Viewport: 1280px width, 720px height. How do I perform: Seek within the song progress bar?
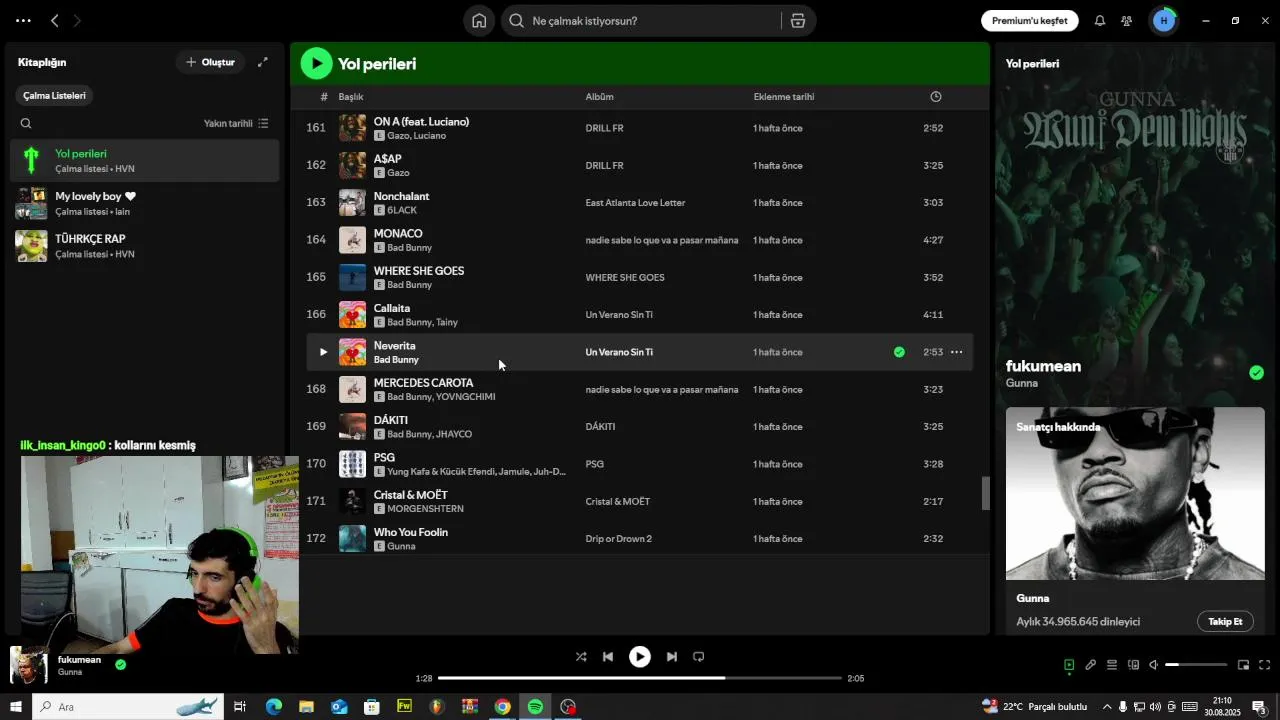click(x=640, y=678)
